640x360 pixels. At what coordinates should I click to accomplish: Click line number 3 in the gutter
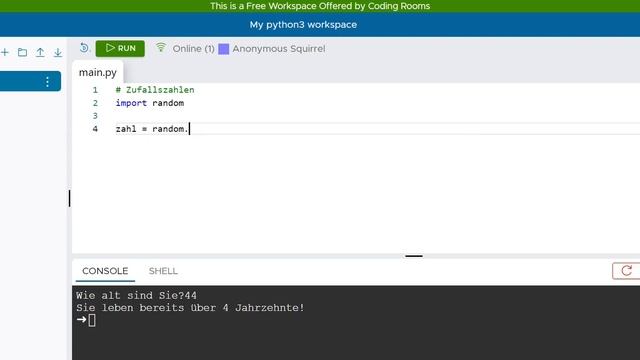point(95,116)
